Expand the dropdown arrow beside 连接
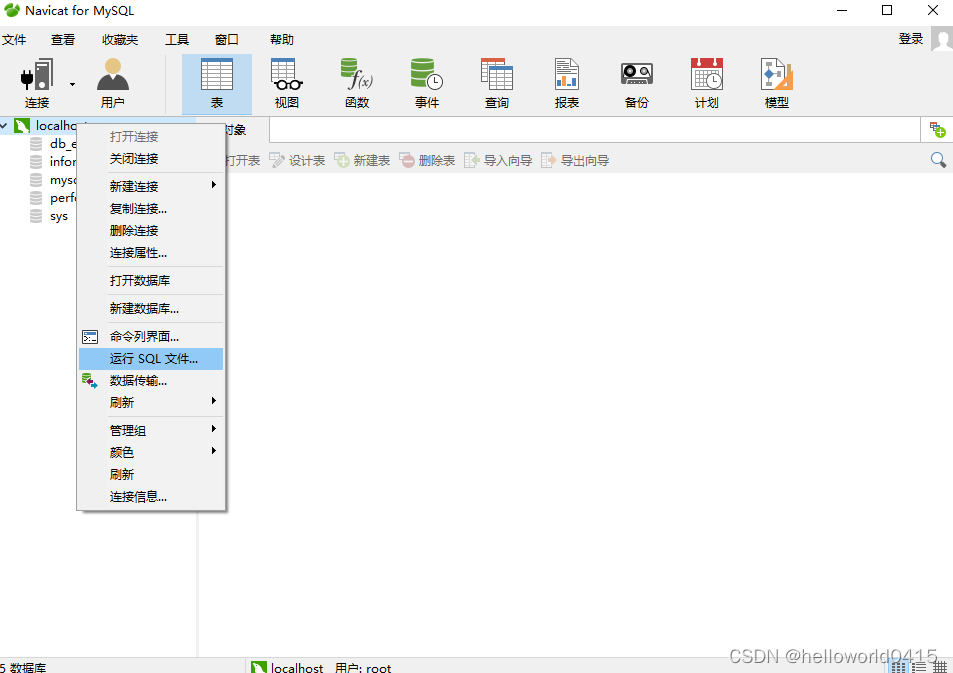Viewport: 953px width, 673px height. coord(72,85)
